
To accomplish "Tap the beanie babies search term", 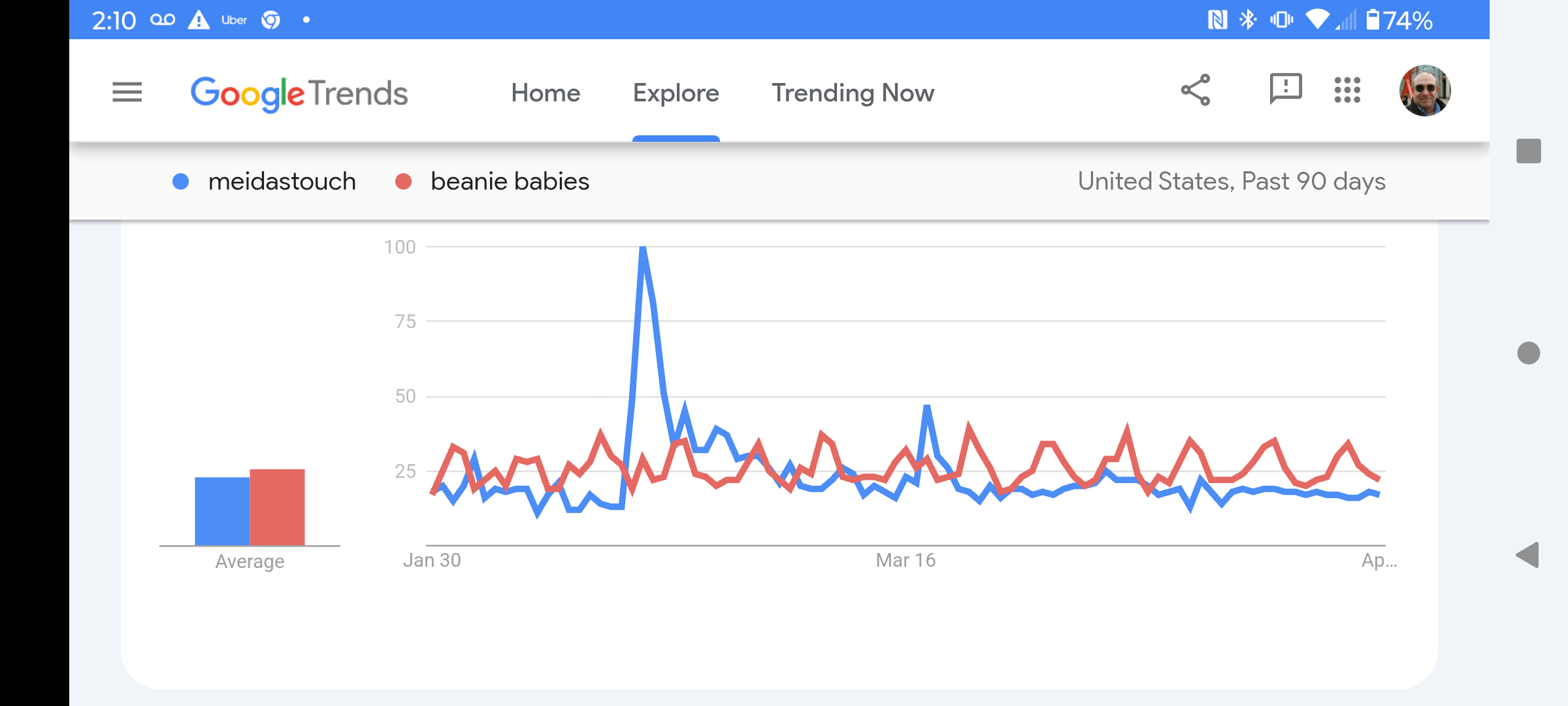I will pyautogui.click(x=510, y=181).
